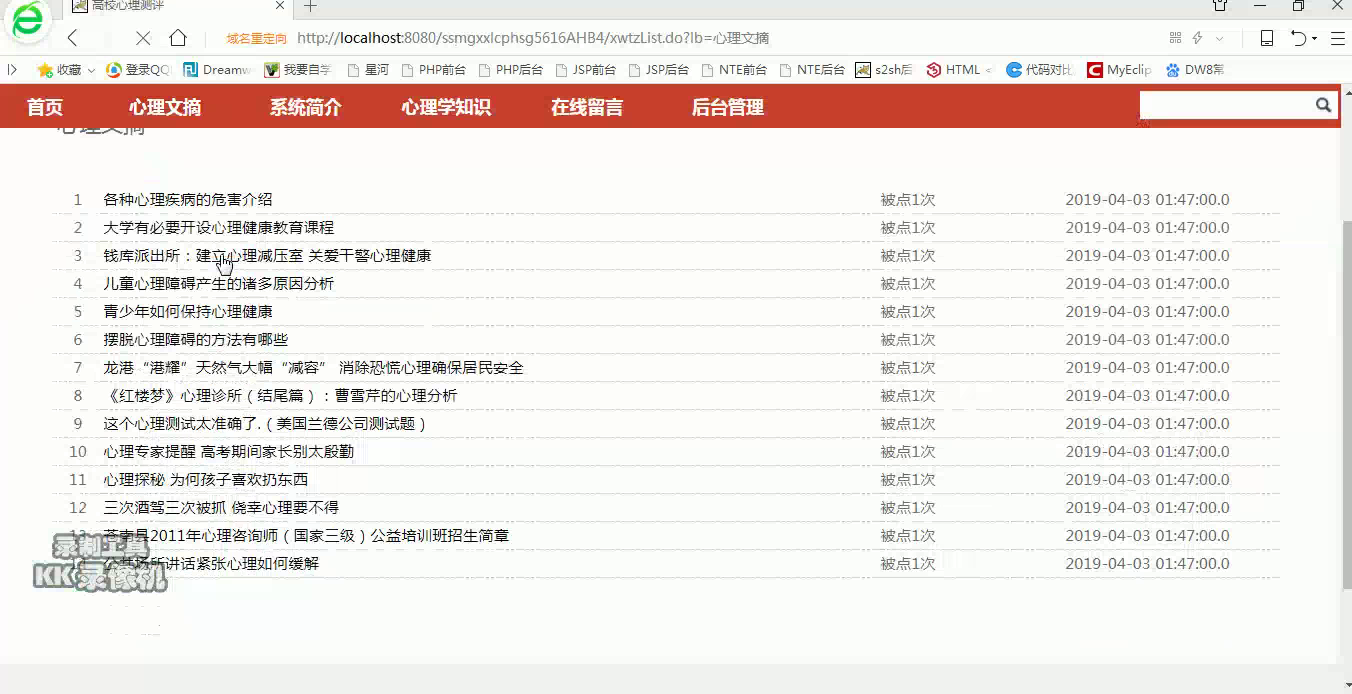1352x694 pixels.
Task: Expand the address bar chevron dropdown
Action: (x=1220, y=38)
